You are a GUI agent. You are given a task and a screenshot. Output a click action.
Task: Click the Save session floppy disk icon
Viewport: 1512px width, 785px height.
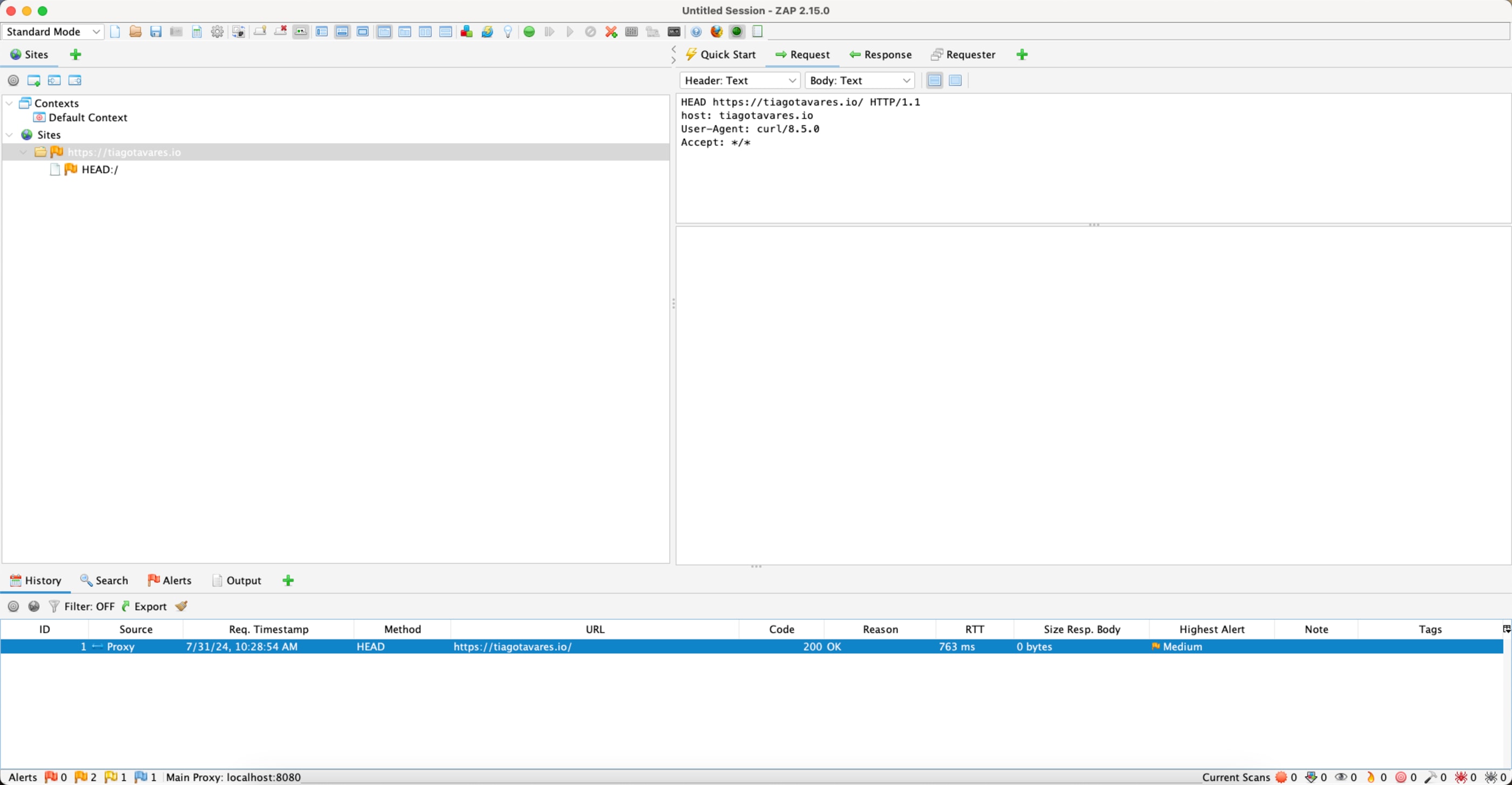coord(156,32)
